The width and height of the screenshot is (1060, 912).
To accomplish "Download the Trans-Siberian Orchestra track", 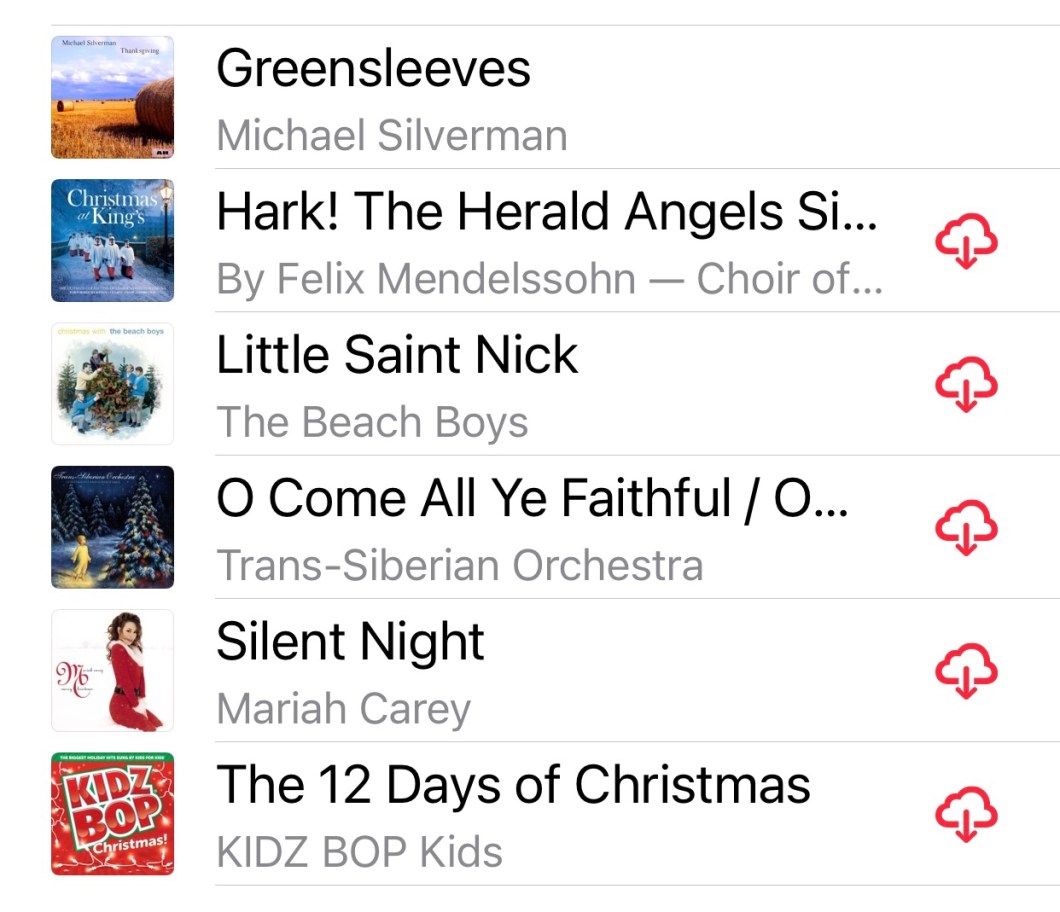I will point(966,528).
